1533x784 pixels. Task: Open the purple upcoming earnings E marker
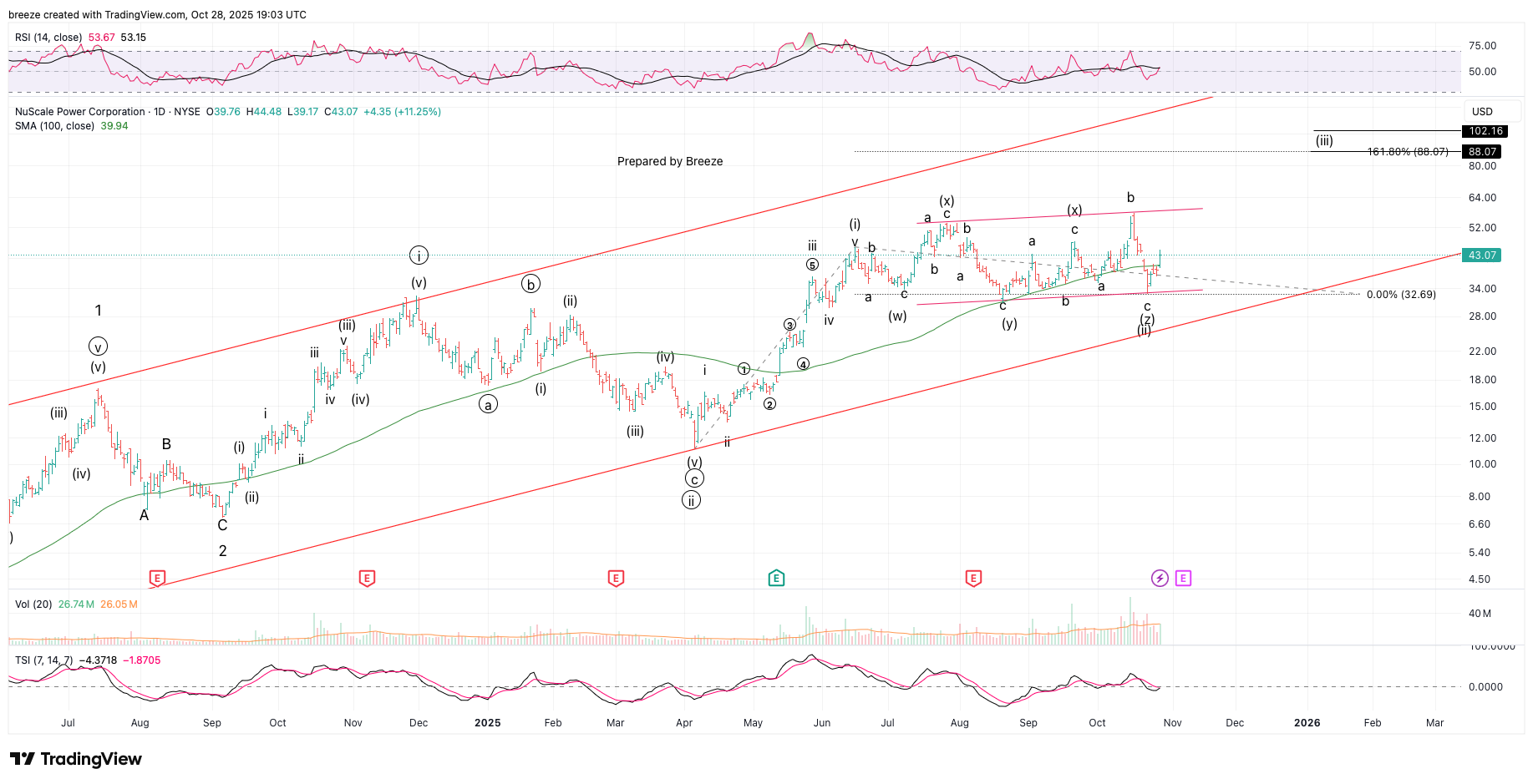tap(1183, 578)
